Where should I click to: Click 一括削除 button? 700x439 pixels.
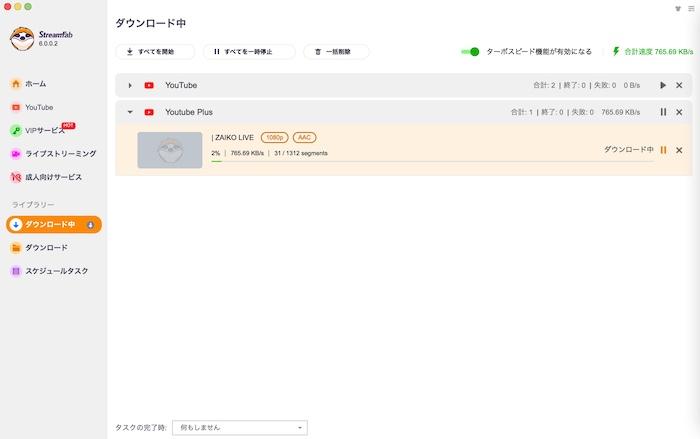(x=336, y=52)
